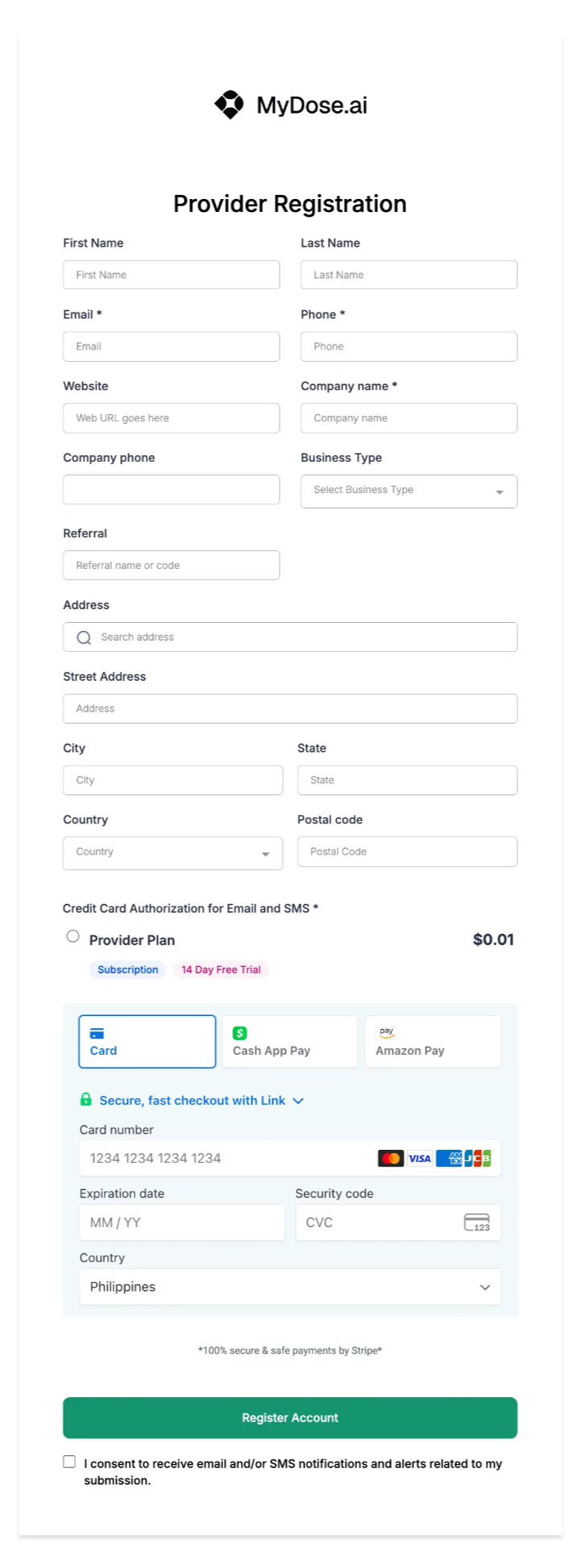585x1568 pixels.
Task: Click the MyDose.ai logo icon
Action: coord(230,105)
